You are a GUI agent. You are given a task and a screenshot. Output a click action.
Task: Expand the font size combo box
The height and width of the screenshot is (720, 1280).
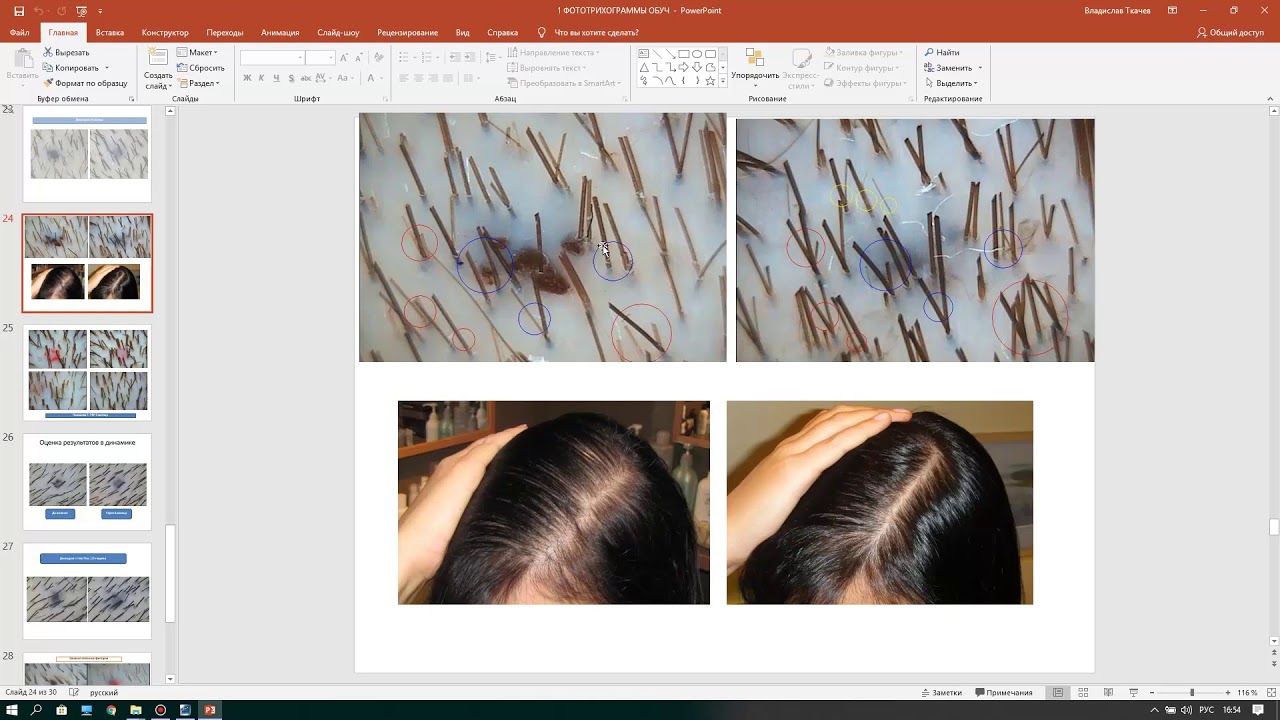(330, 58)
